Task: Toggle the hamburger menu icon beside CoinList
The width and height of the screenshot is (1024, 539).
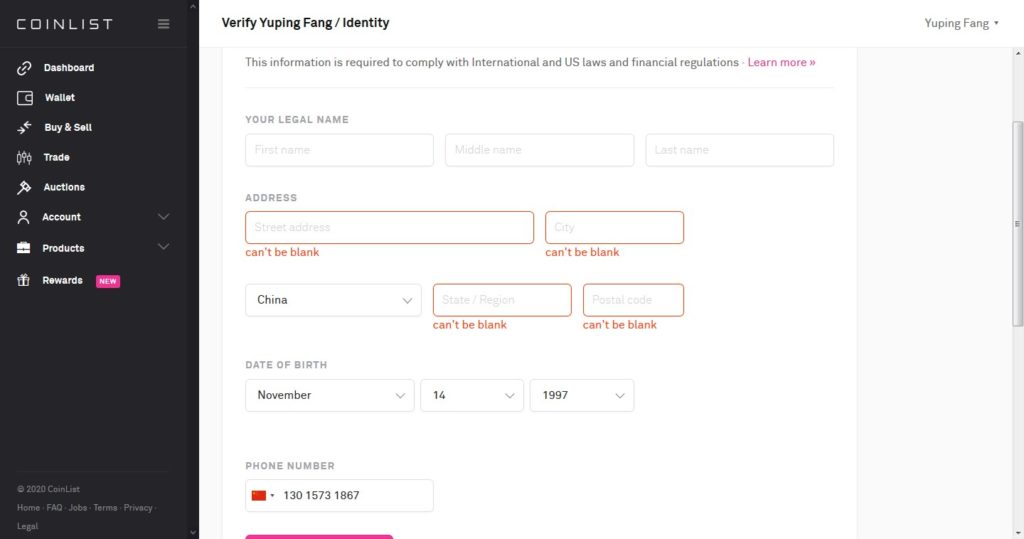Action: [164, 24]
